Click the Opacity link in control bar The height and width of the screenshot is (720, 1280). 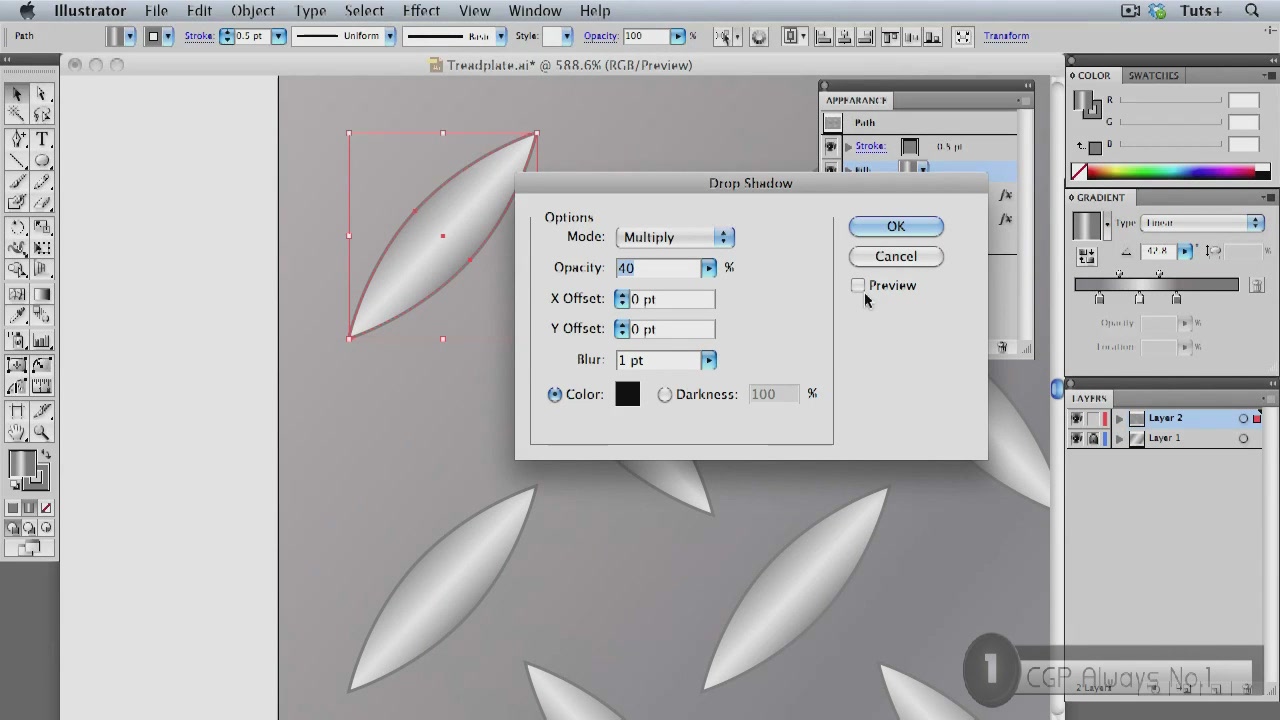click(x=600, y=37)
